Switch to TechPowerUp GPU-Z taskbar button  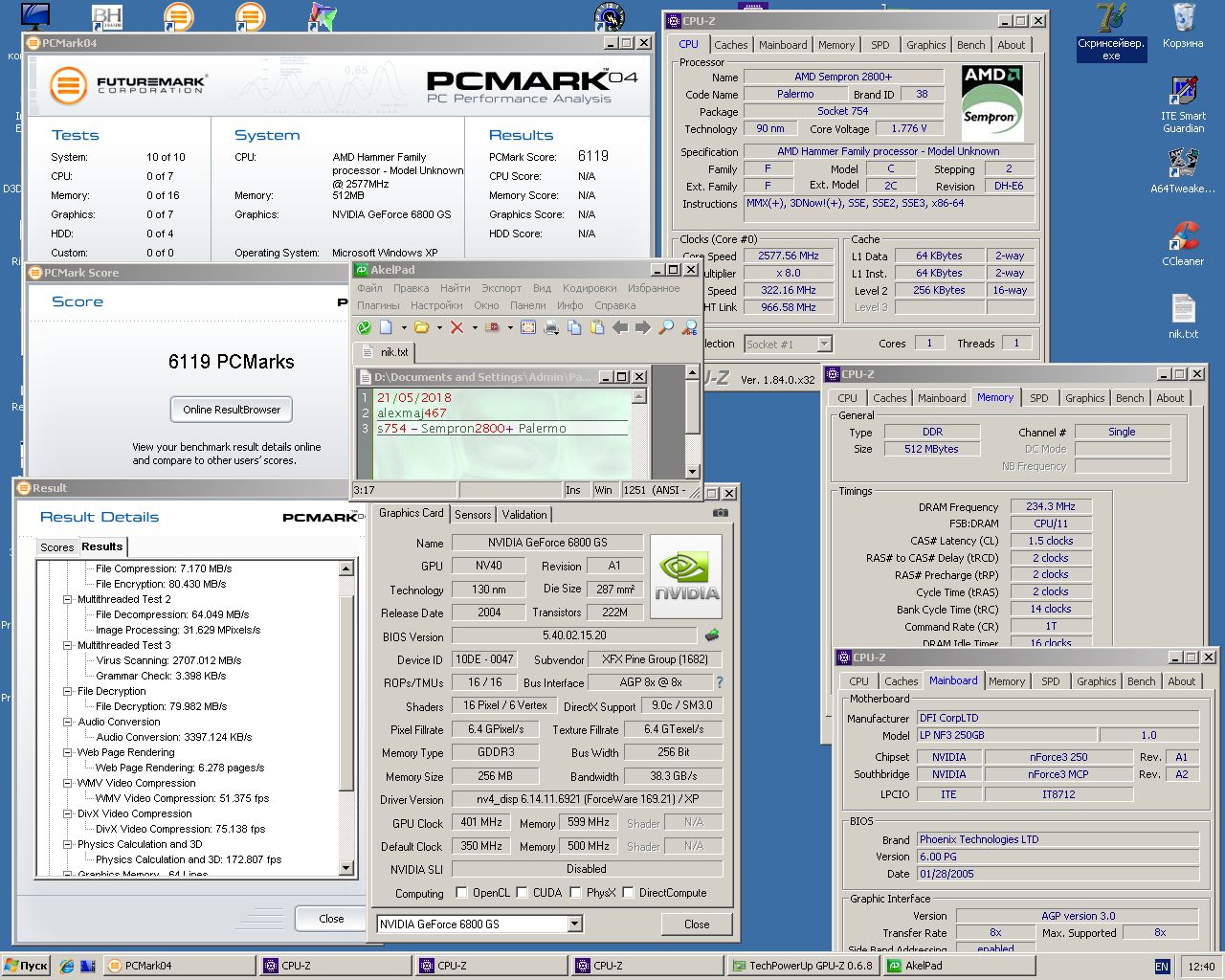[x=802, y=966]
